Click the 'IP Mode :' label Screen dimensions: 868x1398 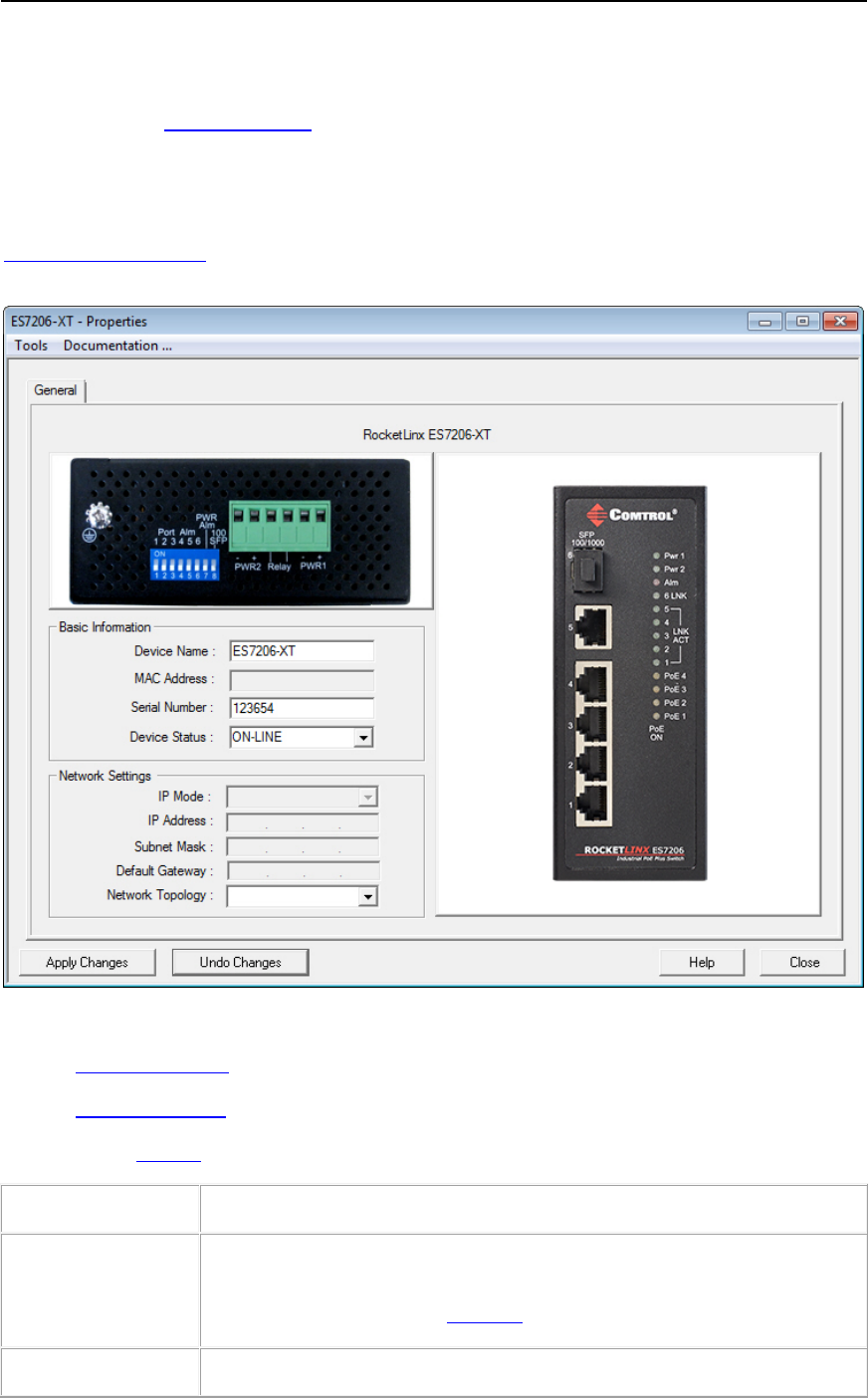[185, 797]
